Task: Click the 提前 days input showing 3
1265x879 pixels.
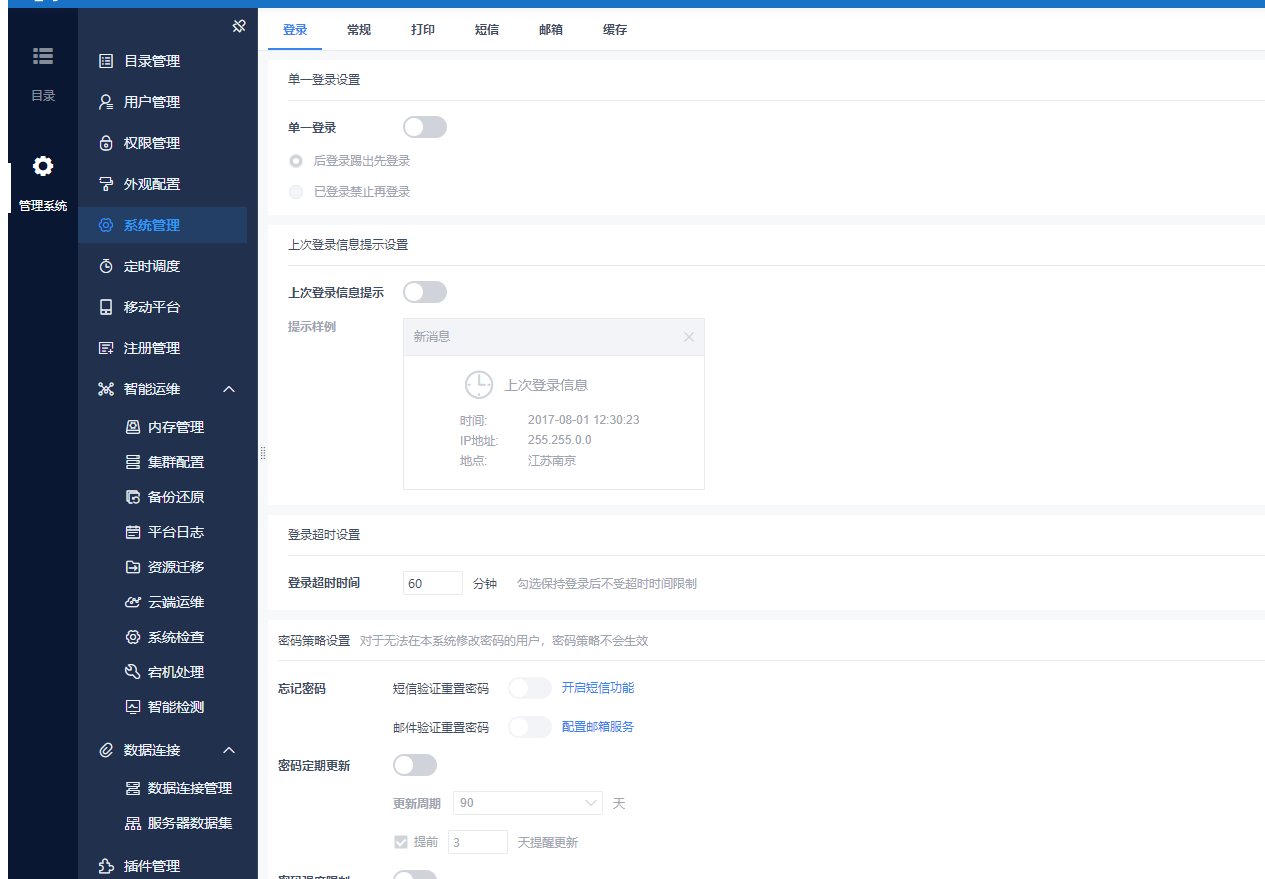Action: [478, 842]
